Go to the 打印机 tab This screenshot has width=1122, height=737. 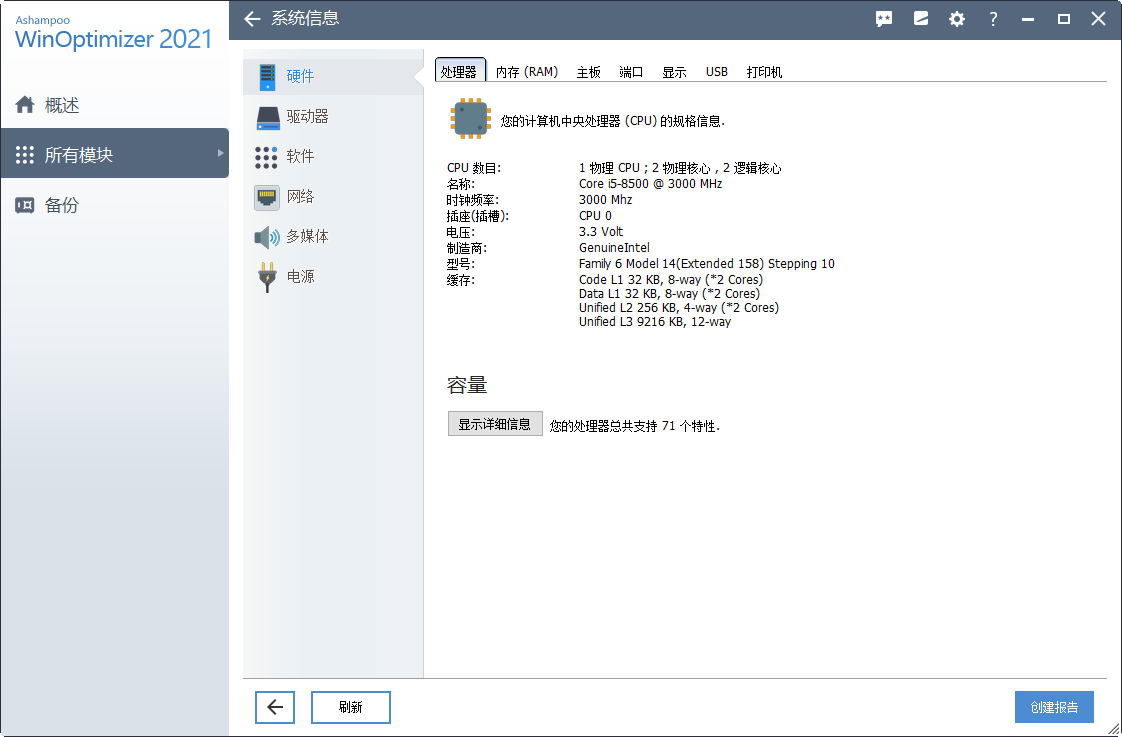(x=764, y=72)
